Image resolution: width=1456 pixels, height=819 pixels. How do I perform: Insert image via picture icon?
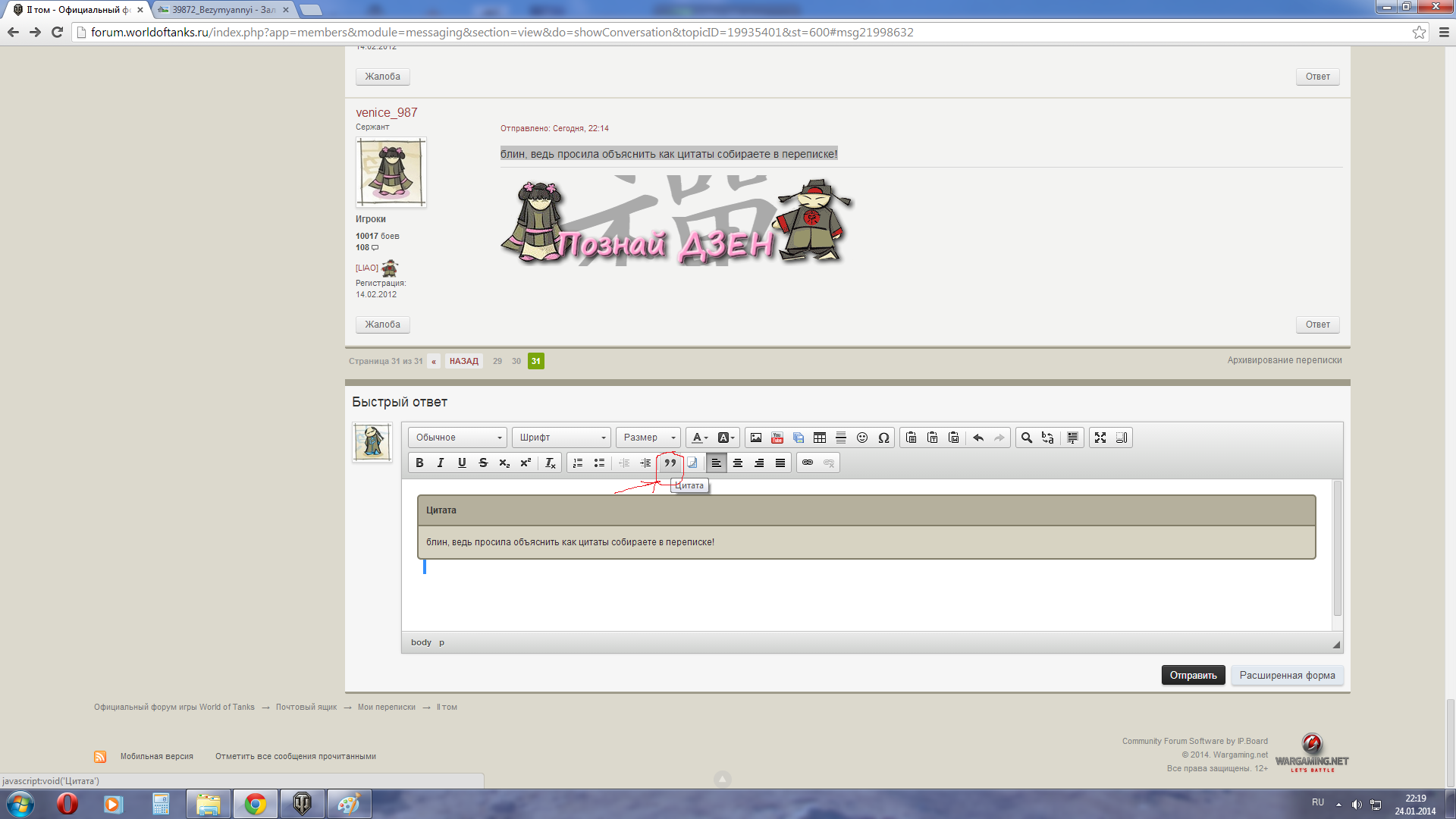click(756, 438)
